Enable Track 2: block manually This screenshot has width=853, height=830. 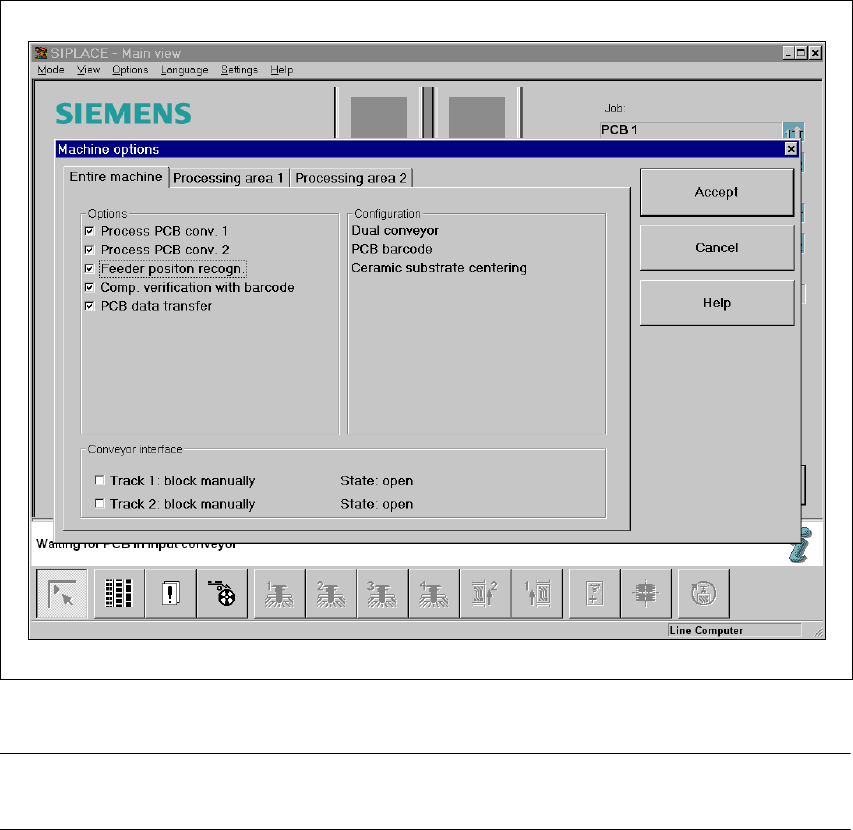click(x=100, y=504)
